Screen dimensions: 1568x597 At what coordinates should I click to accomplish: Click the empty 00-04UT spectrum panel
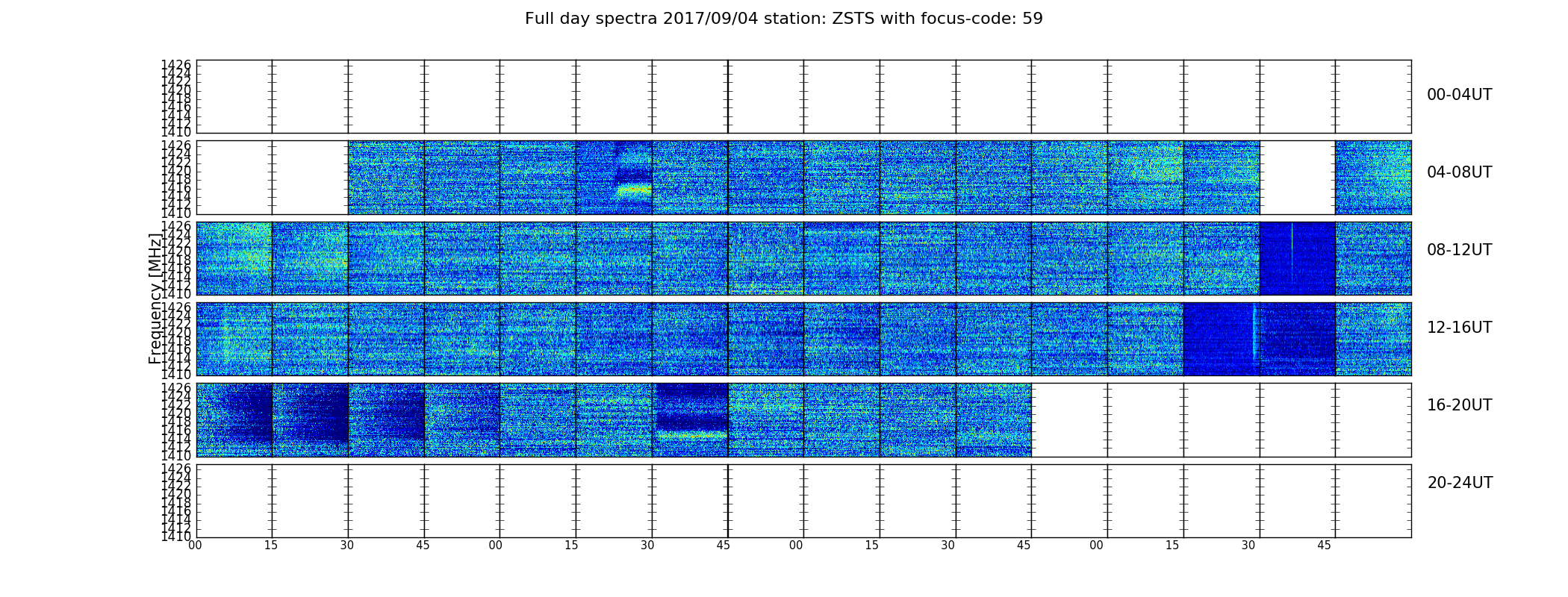point(803,97)
